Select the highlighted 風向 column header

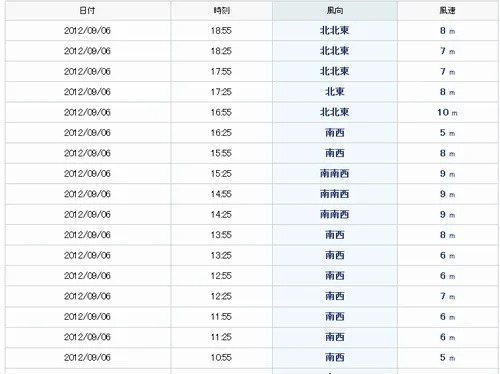pos(335,11)
